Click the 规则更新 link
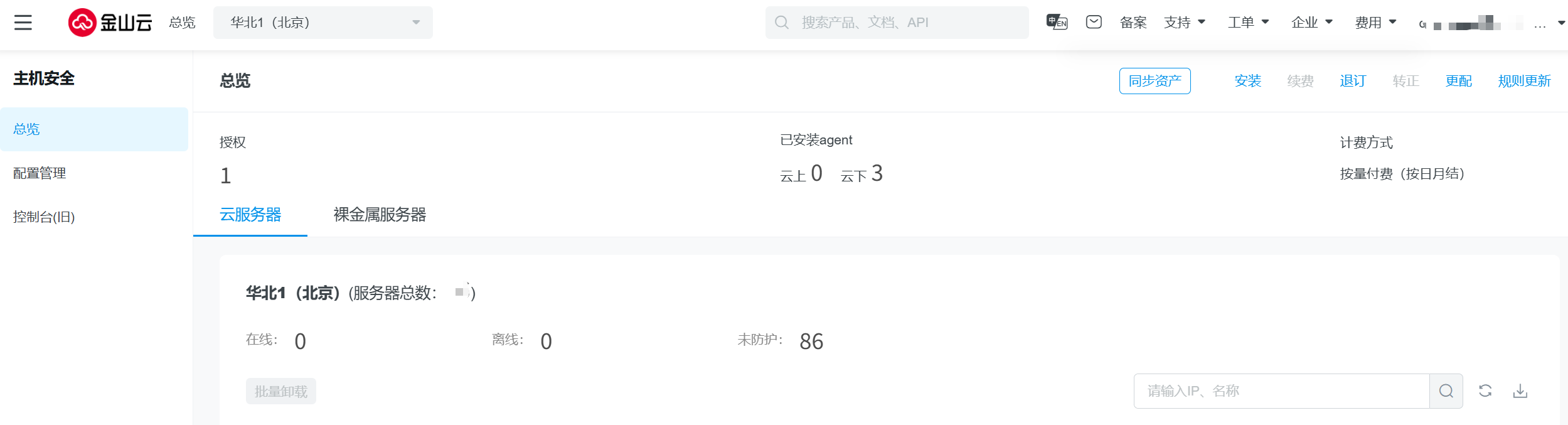 (1524, 81)
